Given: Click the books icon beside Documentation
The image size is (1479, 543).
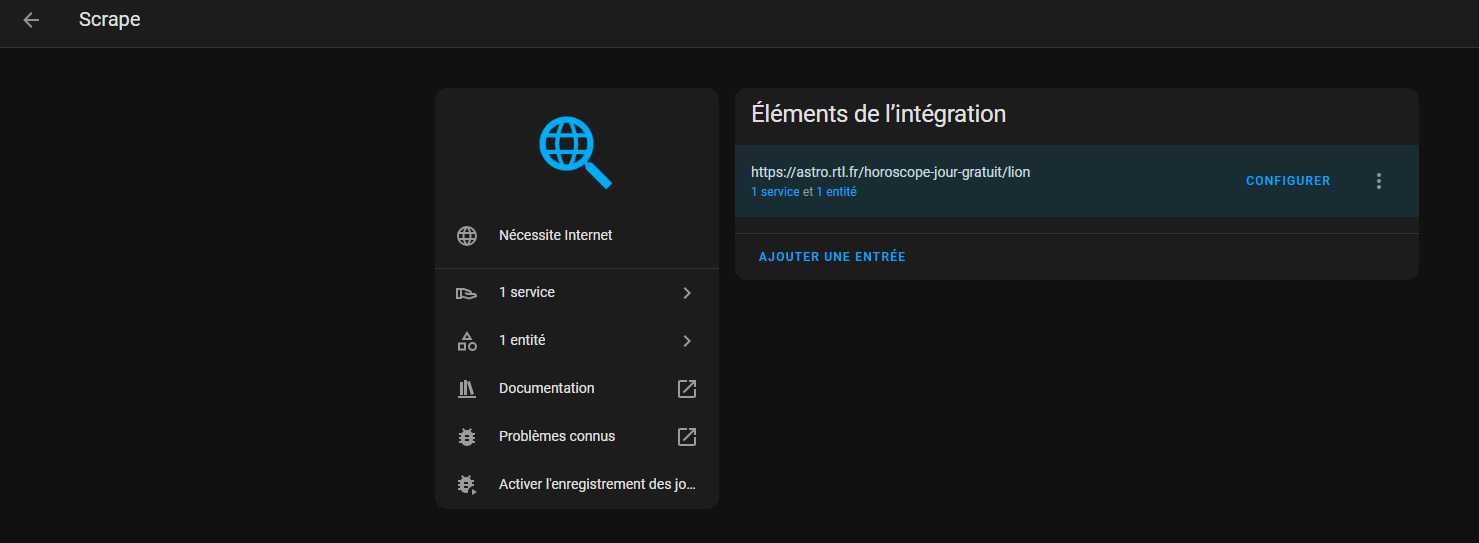Looking at the screenshot, I should point(466,389).
